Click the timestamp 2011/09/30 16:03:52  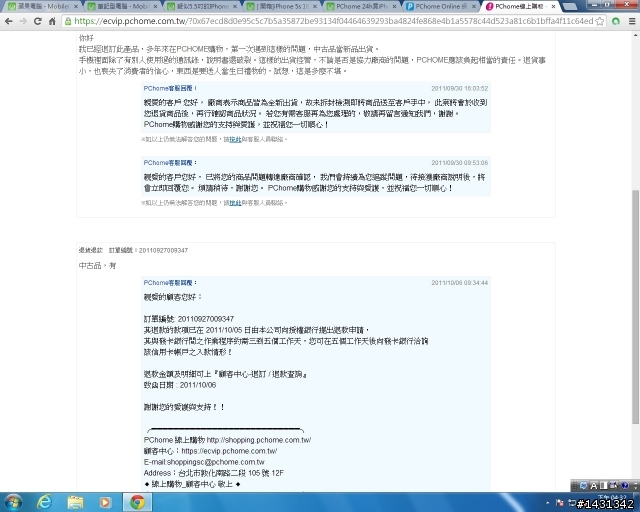pos(460,89)
